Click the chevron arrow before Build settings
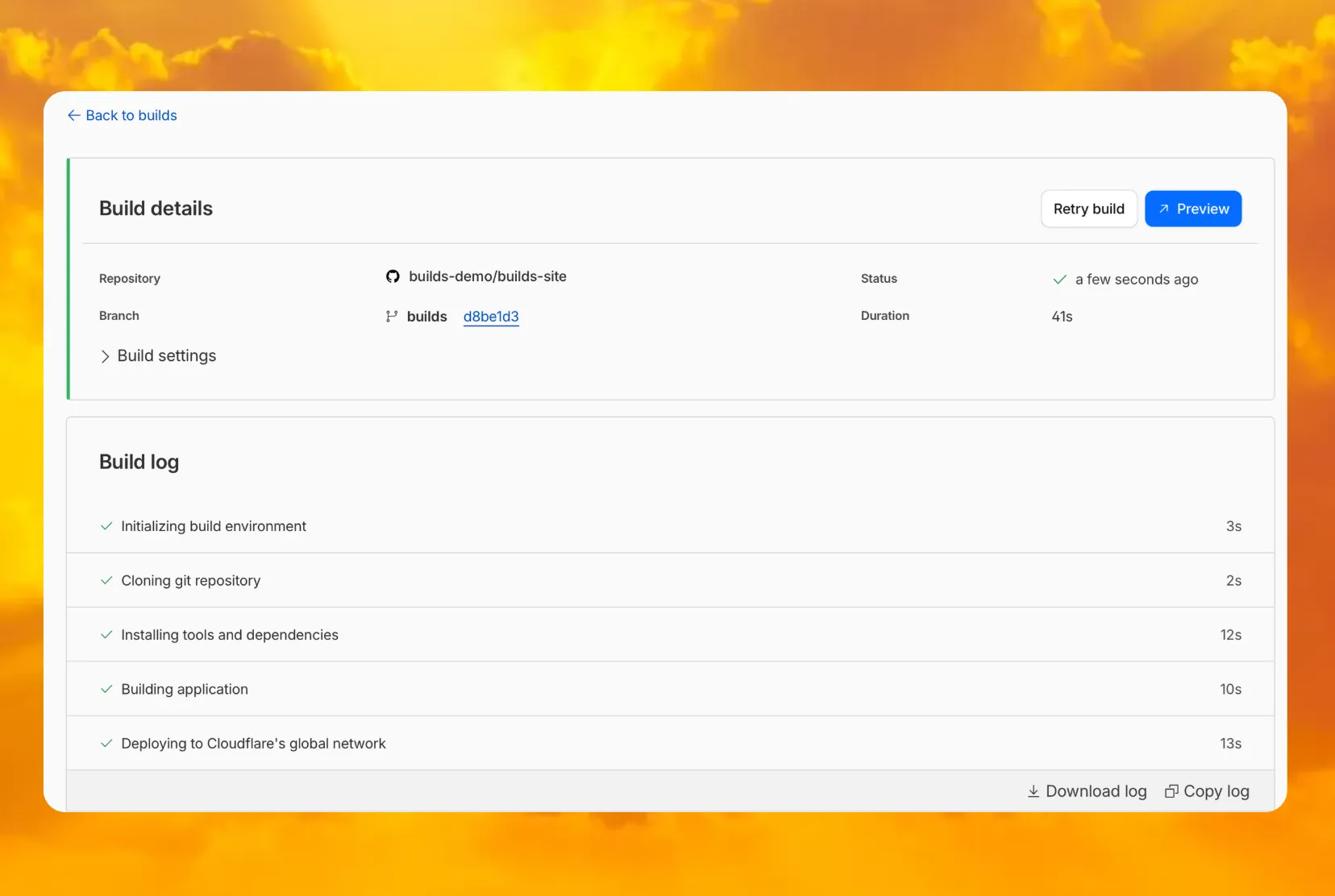 [x=105, y=355]
